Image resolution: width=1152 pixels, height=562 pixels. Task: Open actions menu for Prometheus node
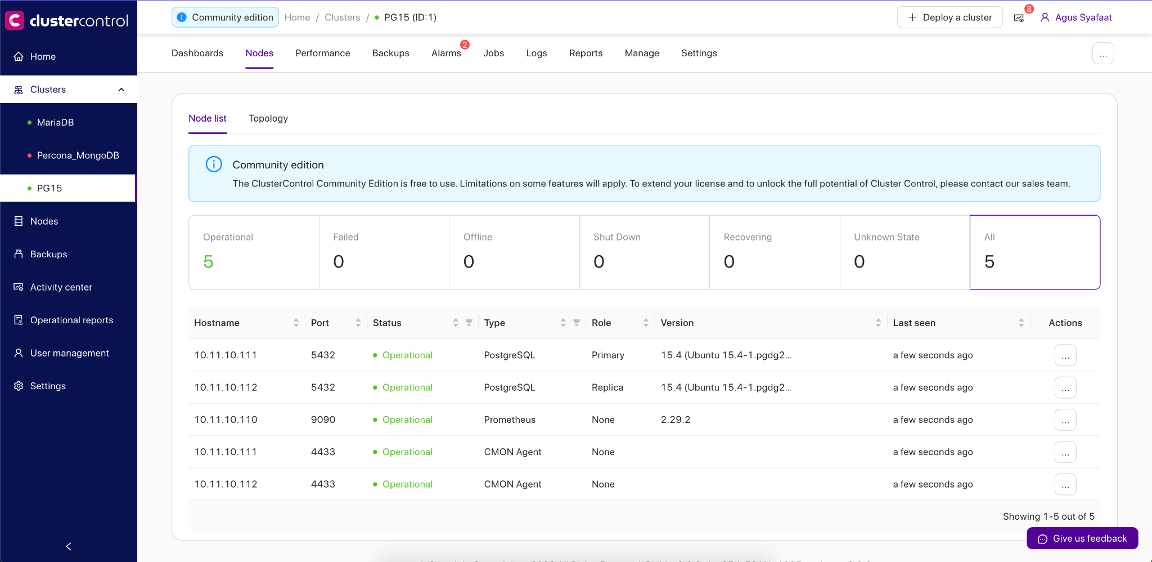(1065, 420)
